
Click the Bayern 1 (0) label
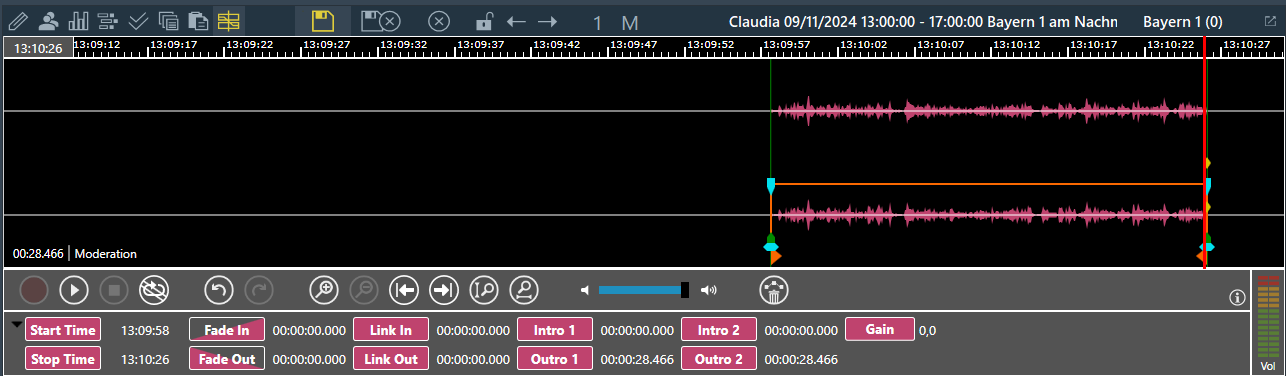(1183, 21)
